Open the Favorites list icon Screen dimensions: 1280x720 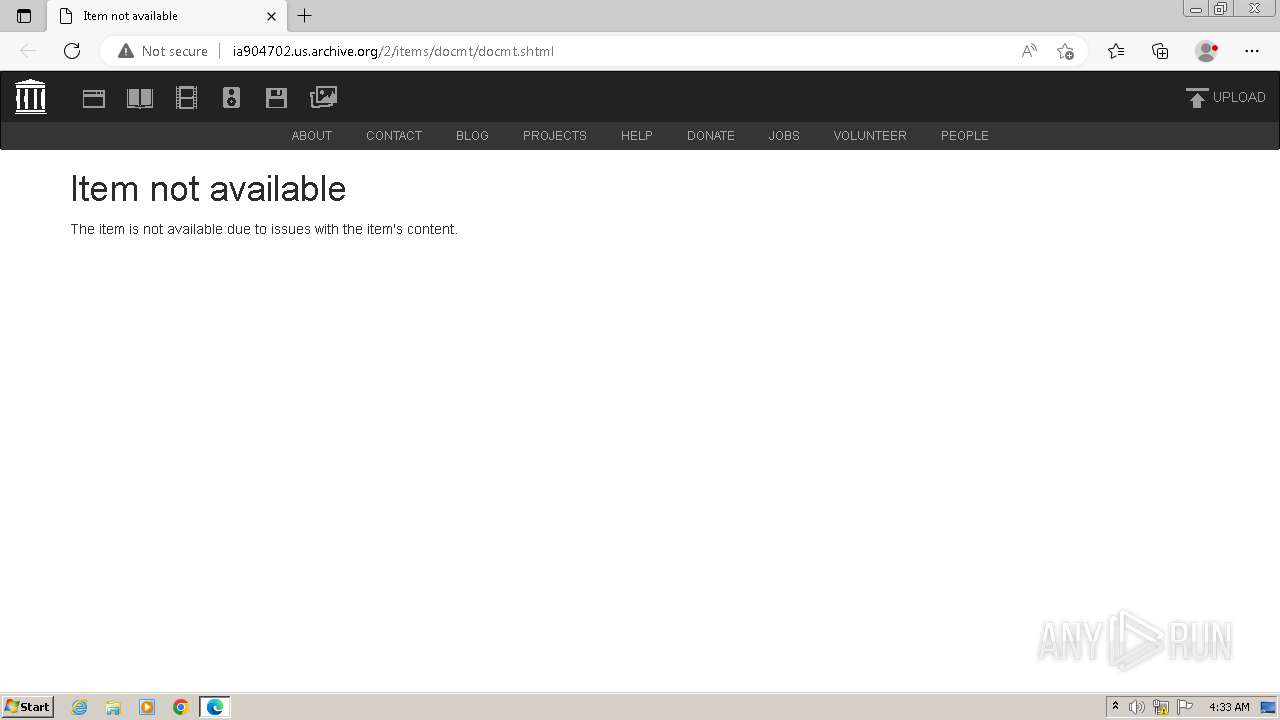click(x=1116, y=51)
